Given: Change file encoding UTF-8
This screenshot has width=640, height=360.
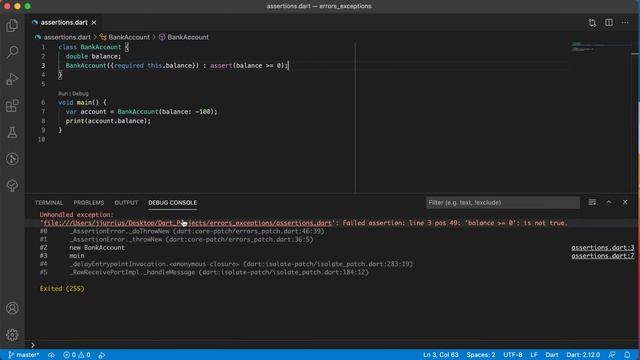Looking at the screenshot, I should tap(513, 355).
